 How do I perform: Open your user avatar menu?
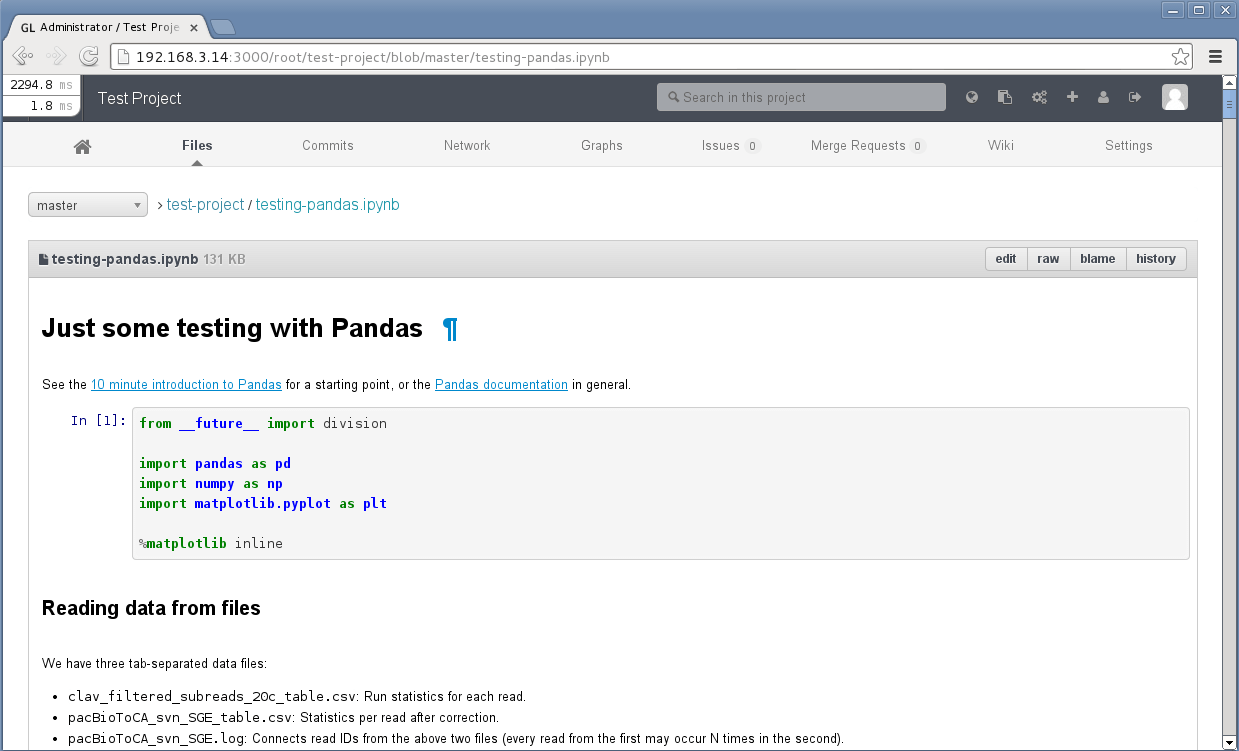tap(1174, 97)
